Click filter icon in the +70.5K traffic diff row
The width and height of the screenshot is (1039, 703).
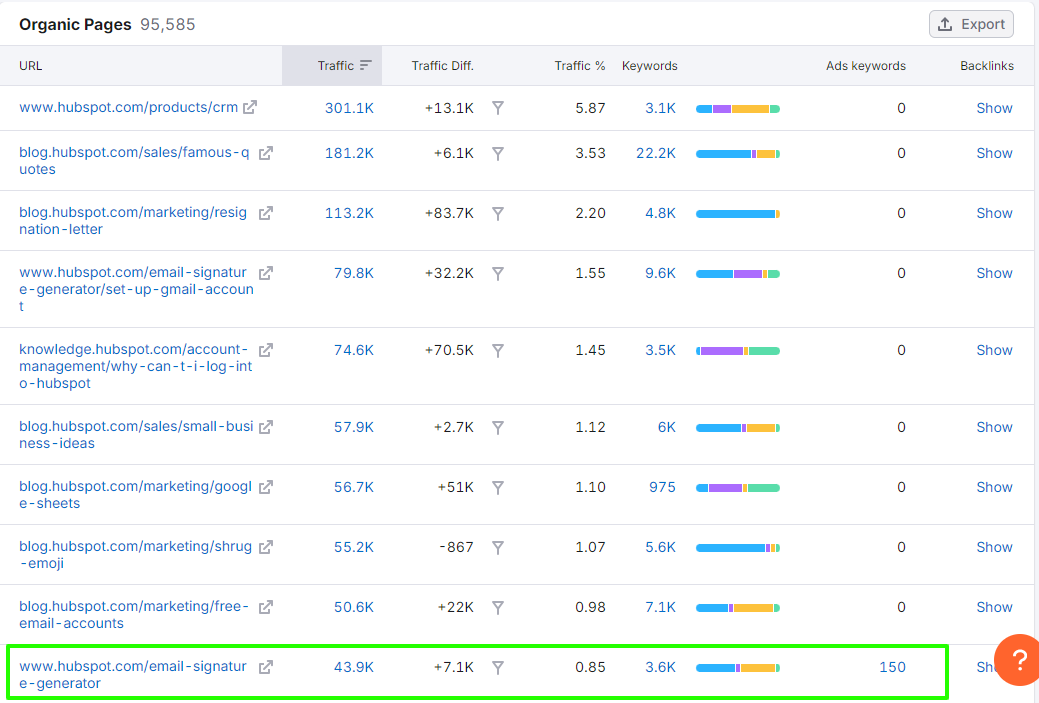pyautogui.click(x=498, y=351)
